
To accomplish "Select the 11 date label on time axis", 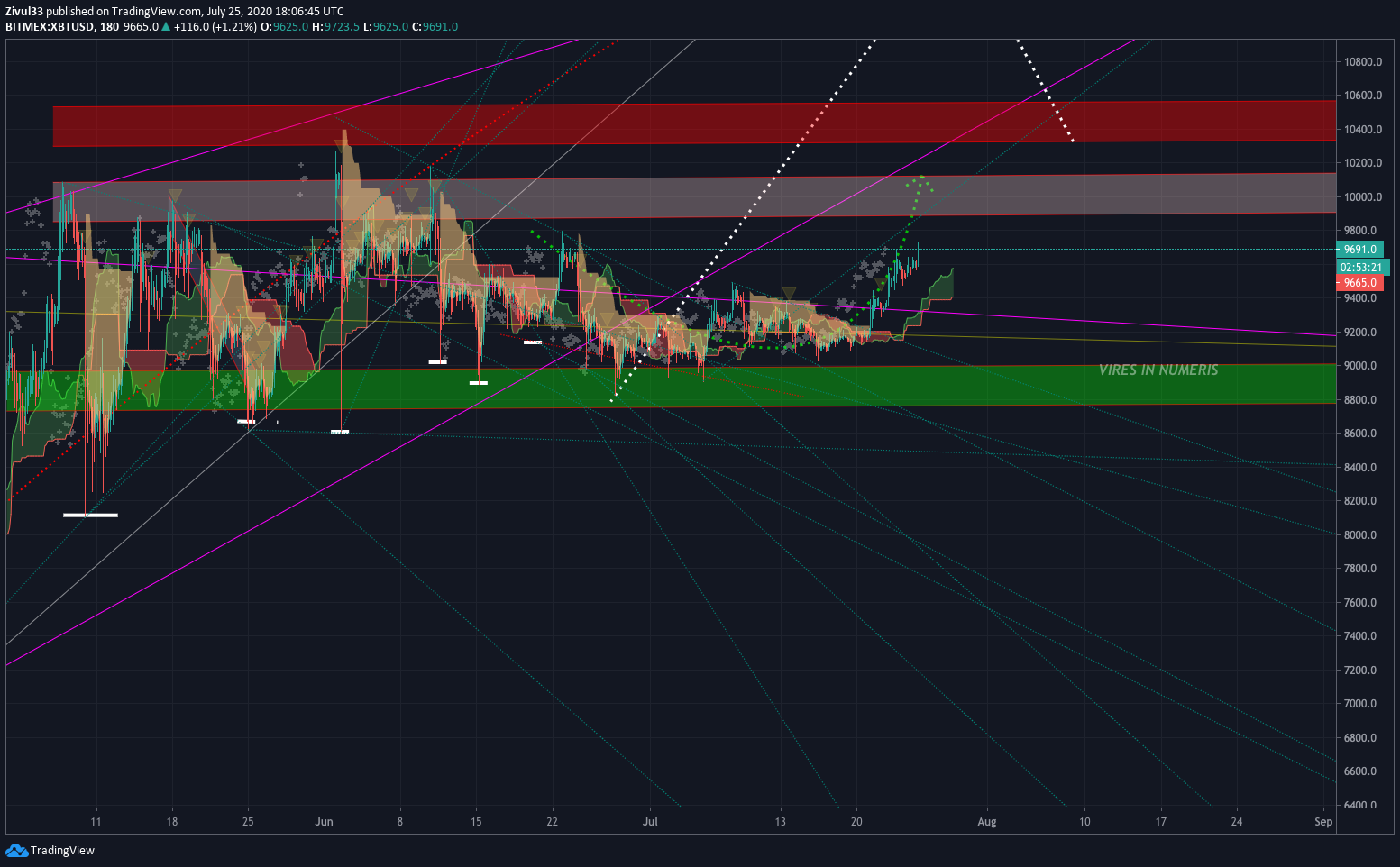I will click(x=96, y=822).
